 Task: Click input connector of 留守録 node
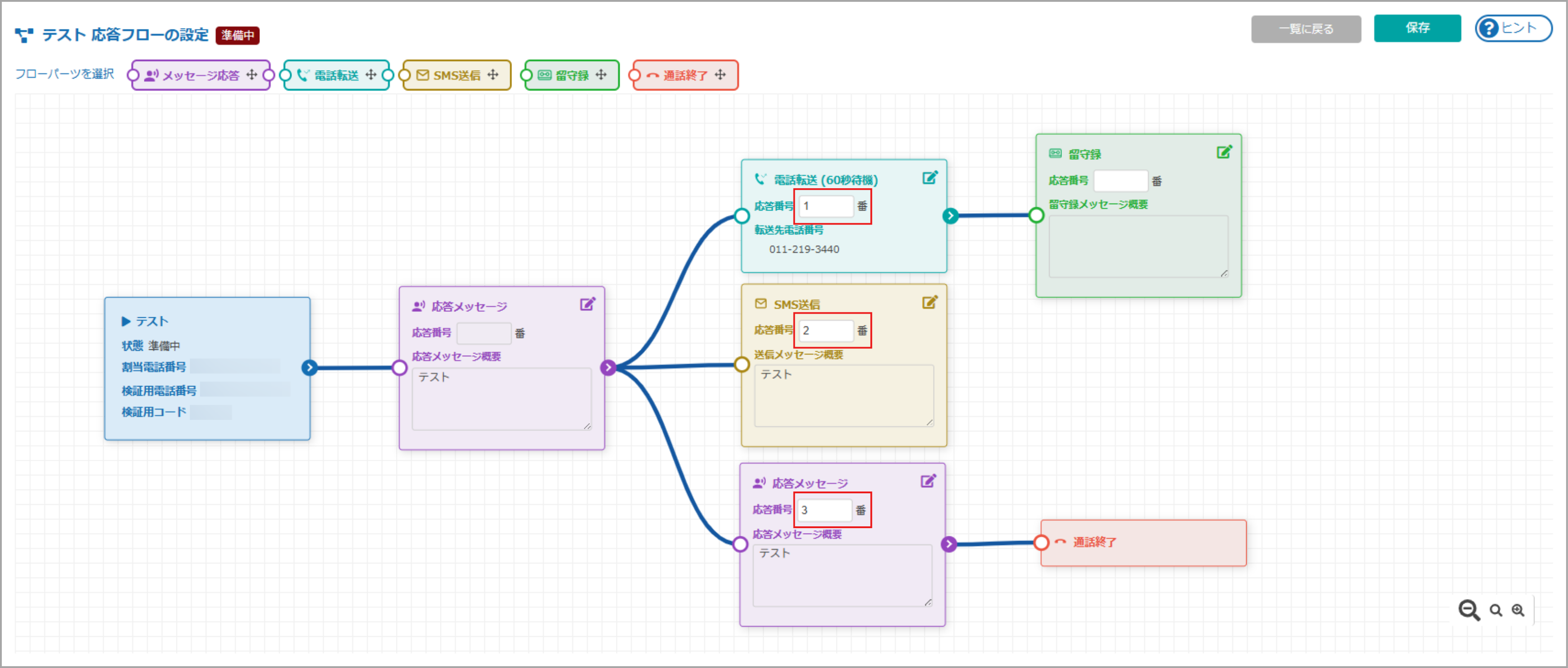coord(1036,215)
